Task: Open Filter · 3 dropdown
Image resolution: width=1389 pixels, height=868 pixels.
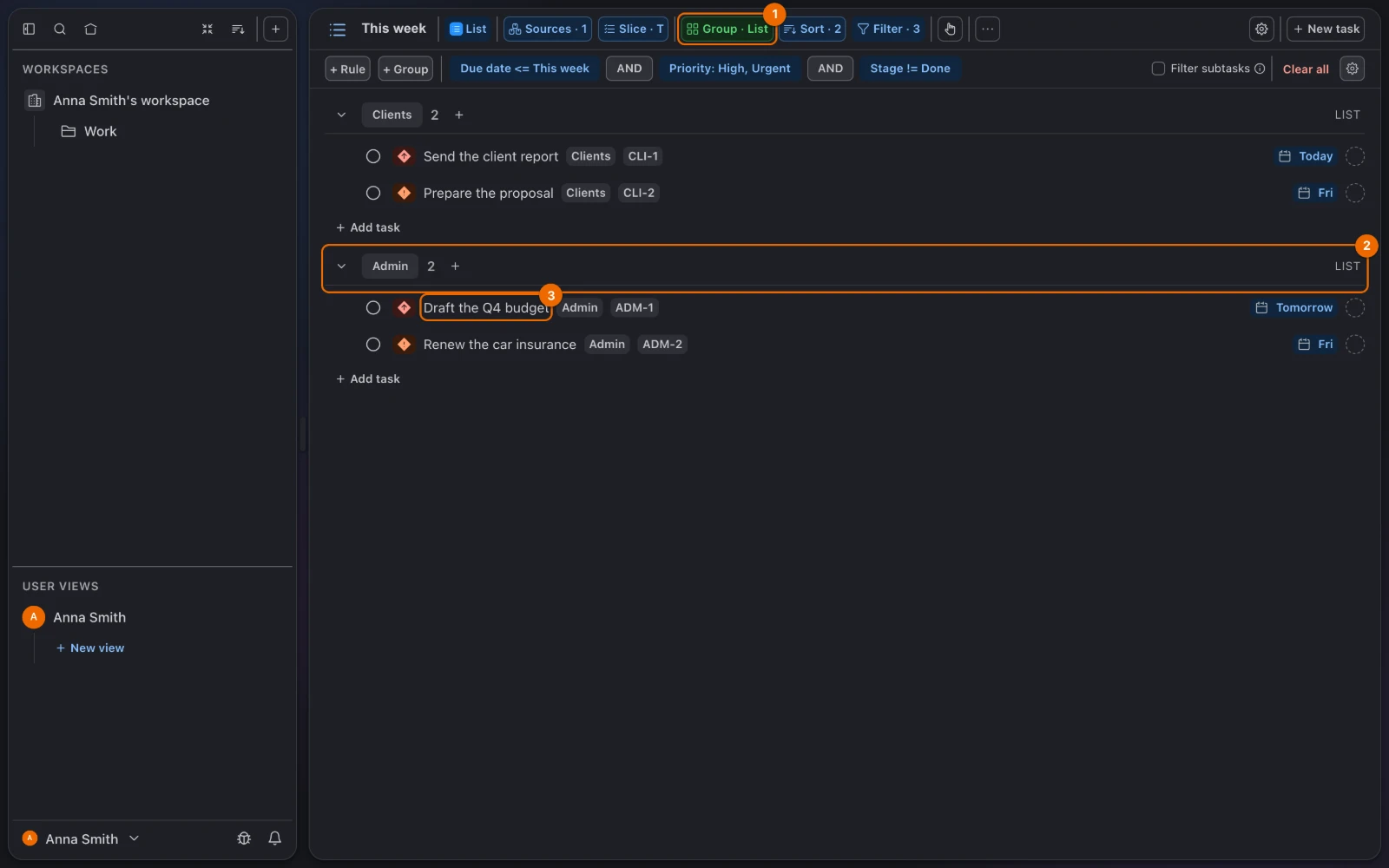Action: tap(888, 29)
